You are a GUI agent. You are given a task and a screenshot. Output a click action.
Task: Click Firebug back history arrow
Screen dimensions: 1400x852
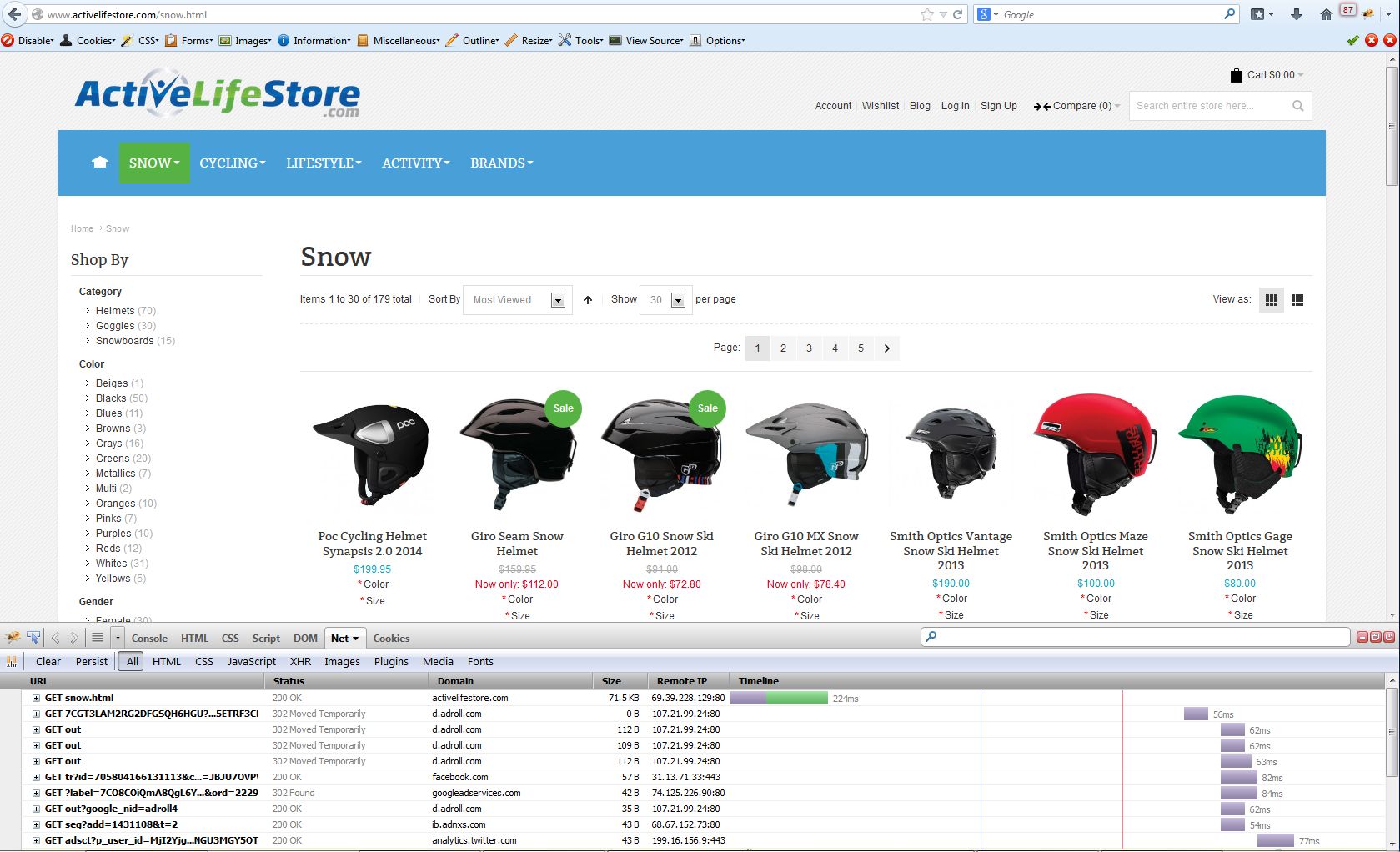coord(56,638)
